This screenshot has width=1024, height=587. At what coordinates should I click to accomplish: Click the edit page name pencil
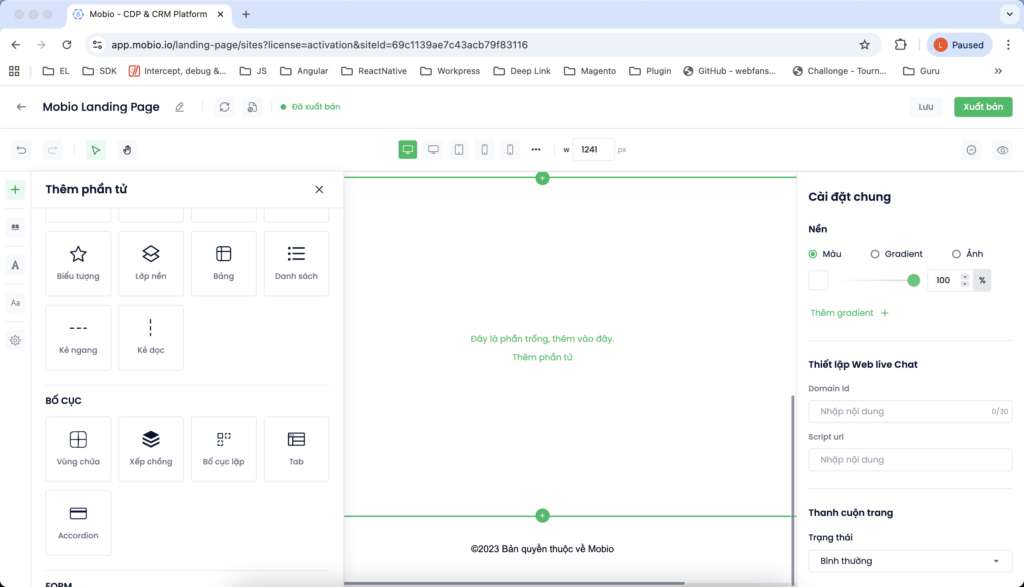pyautogui.click(x=180, y=107)
